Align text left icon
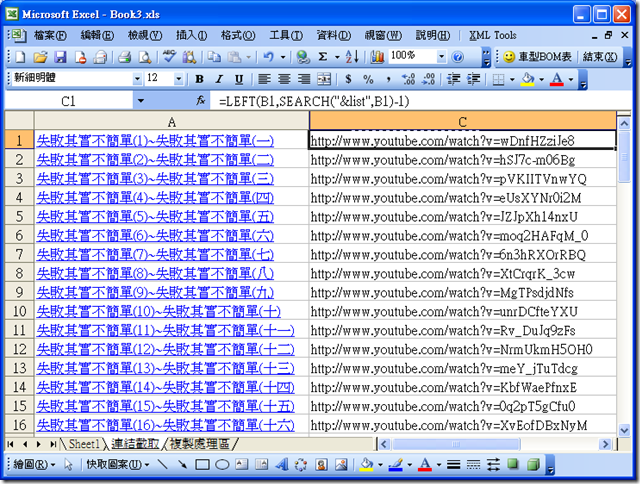The height and width of the screenshot is (484, 640). (x=264, y=79)
